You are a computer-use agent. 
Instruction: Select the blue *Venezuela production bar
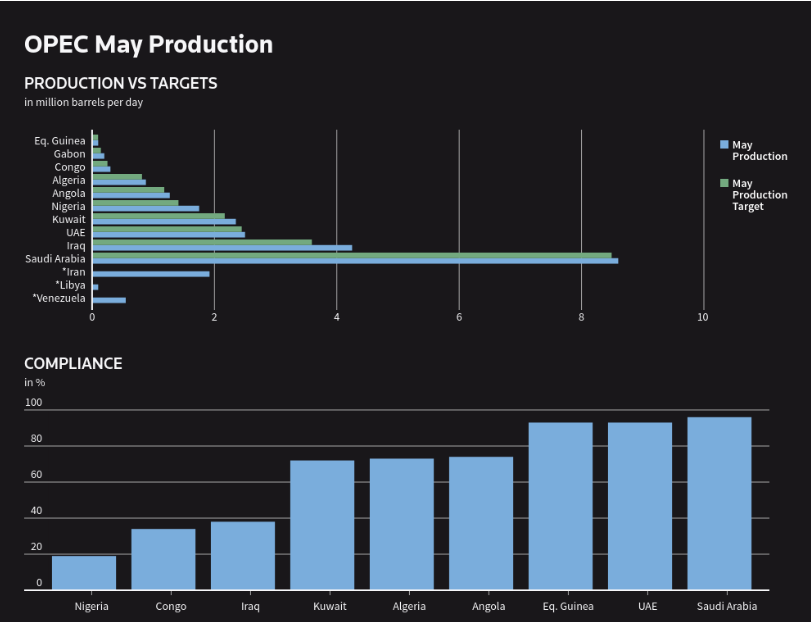pyautogui.click(x=109, y=300)
